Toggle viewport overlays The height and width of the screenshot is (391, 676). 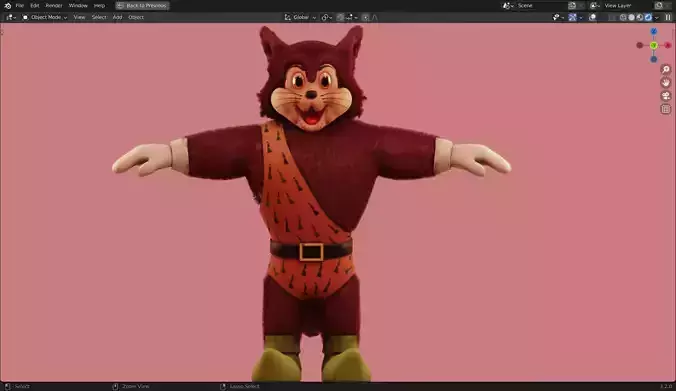pyautogui.click(x=593, y=17)
